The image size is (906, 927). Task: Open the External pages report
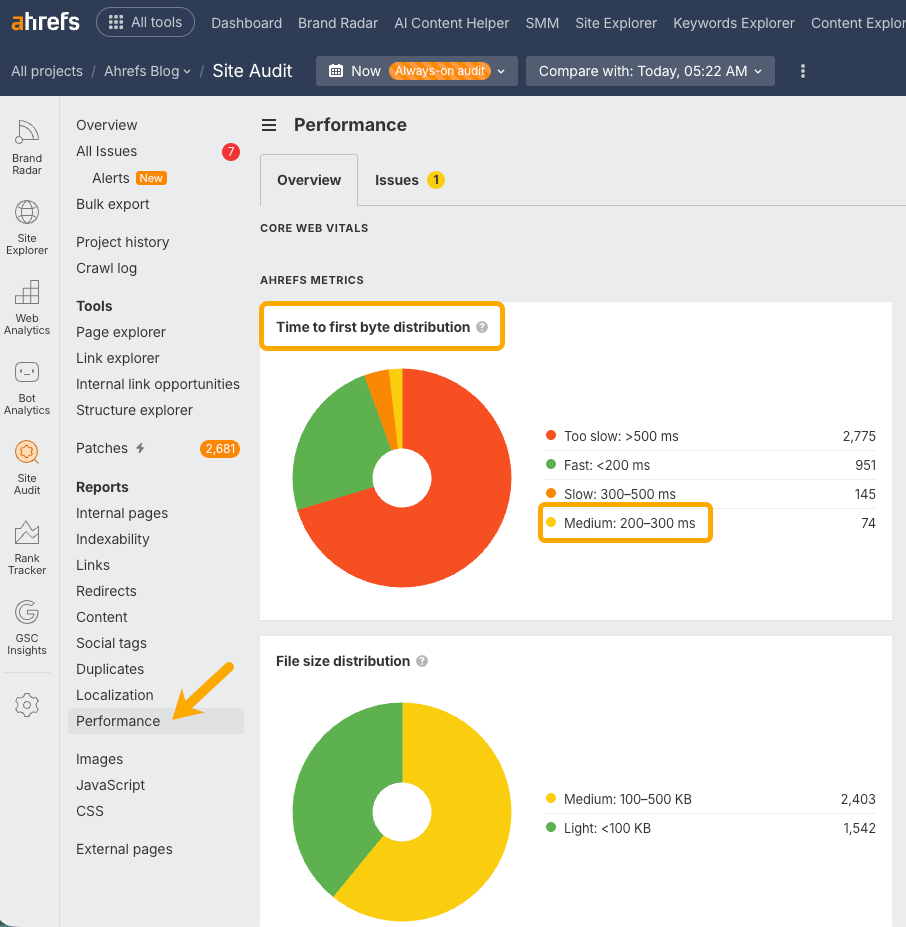pyautogui.click(x=124, y=849)
